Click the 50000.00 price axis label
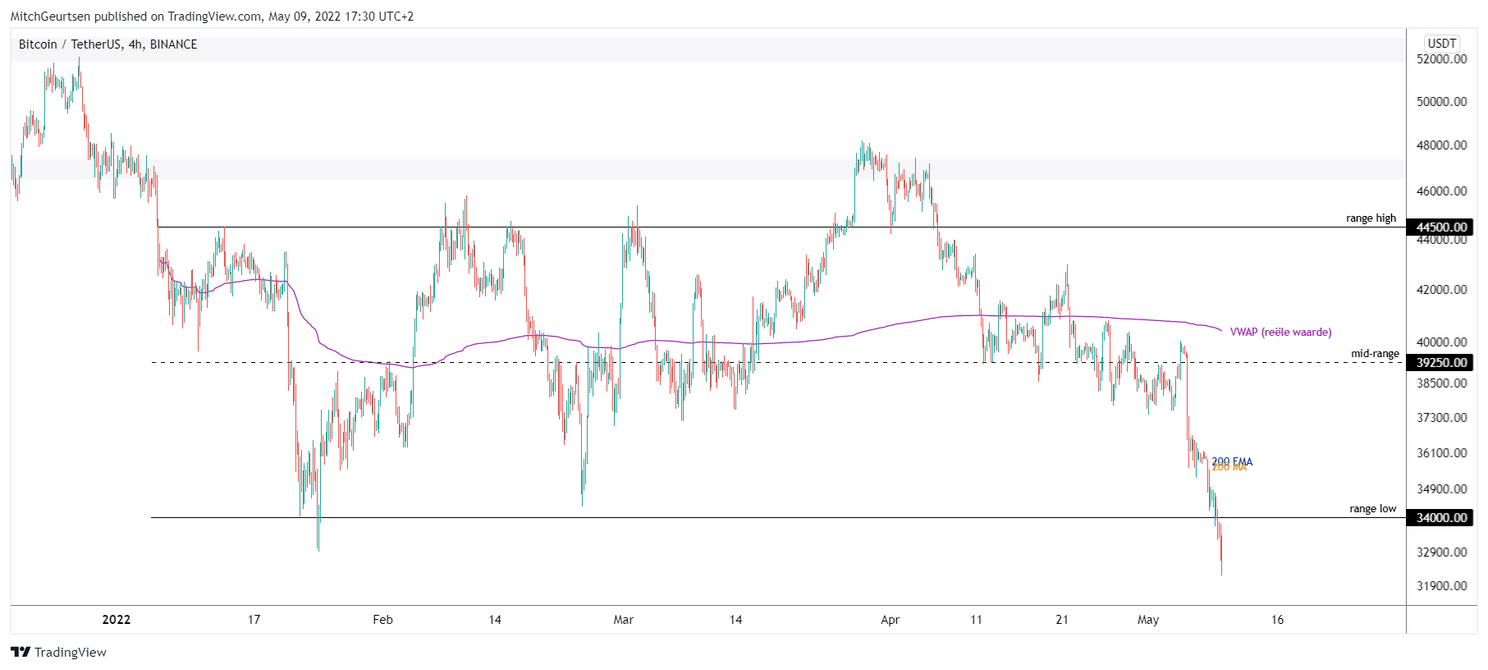The height and width of the screenshot is (670, 1488). (1442, 101)
